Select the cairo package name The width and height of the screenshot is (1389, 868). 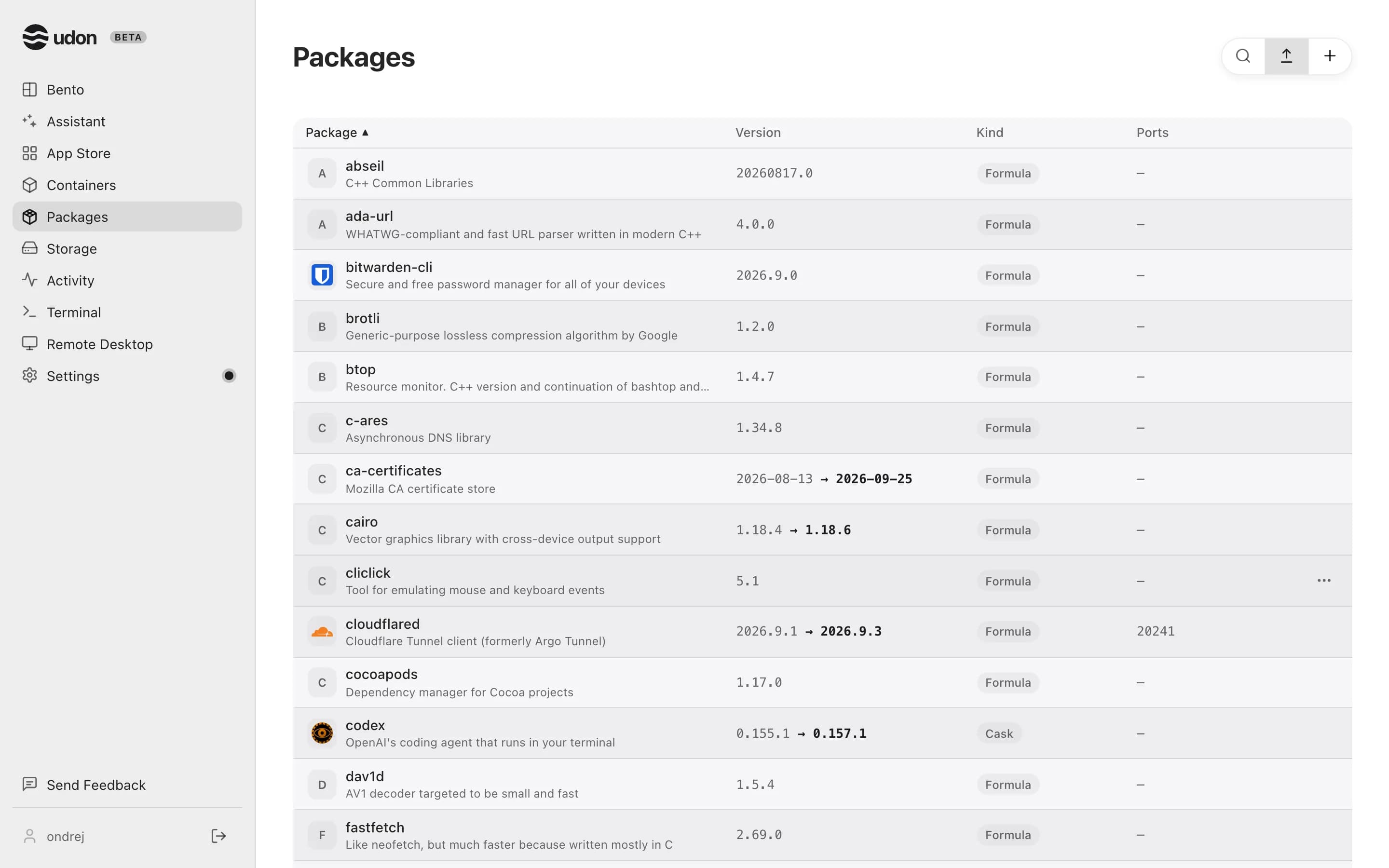tap(362, 522)
